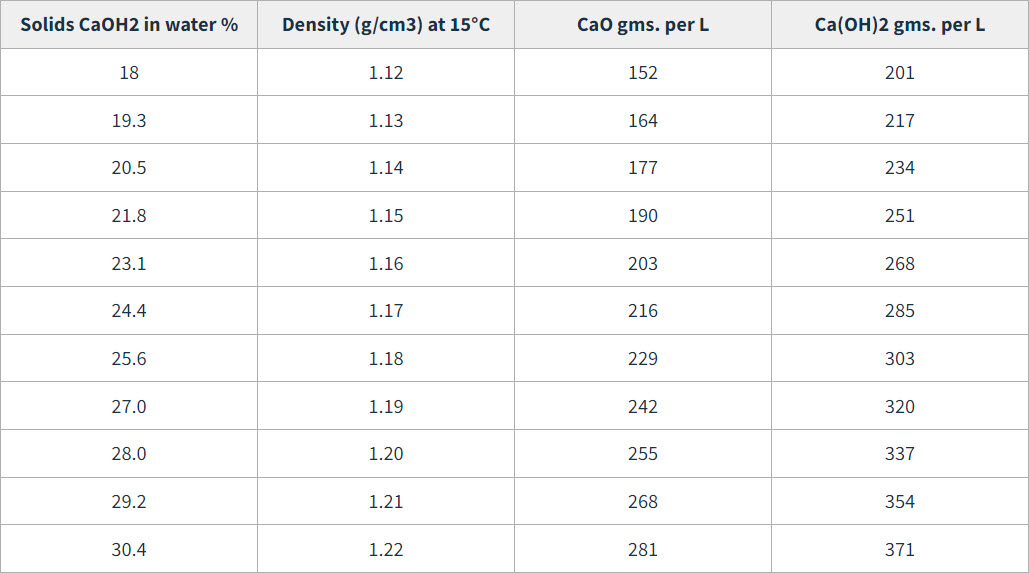Viewport: 1029px width, 573px height.
Task: Click the 24.4 solids percentage cell
Action: point(129,311)
